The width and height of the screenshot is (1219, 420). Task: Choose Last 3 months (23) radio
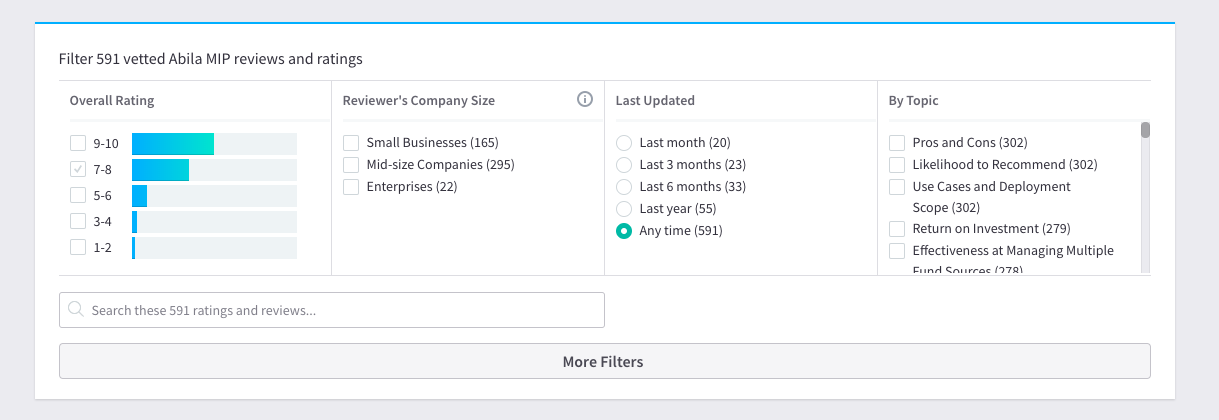coord(624,164)
